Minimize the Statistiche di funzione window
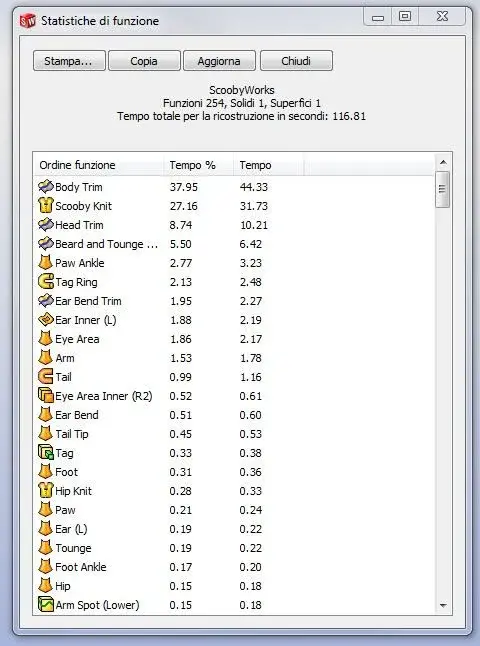This screenshot has width=480, height=646. coord(378,17)
